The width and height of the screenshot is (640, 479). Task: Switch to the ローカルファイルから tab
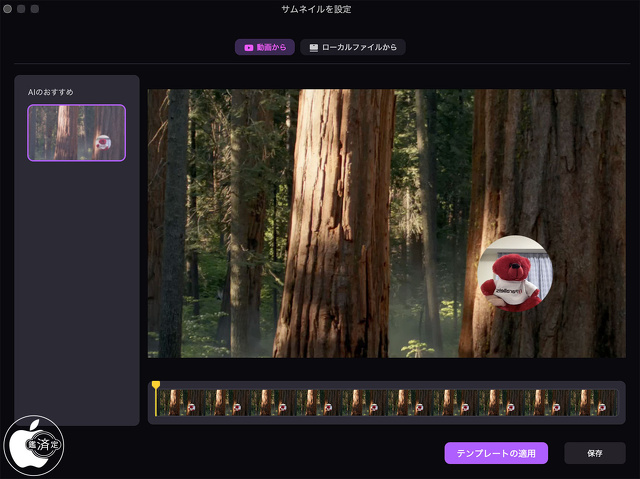(x=353, y=47)
